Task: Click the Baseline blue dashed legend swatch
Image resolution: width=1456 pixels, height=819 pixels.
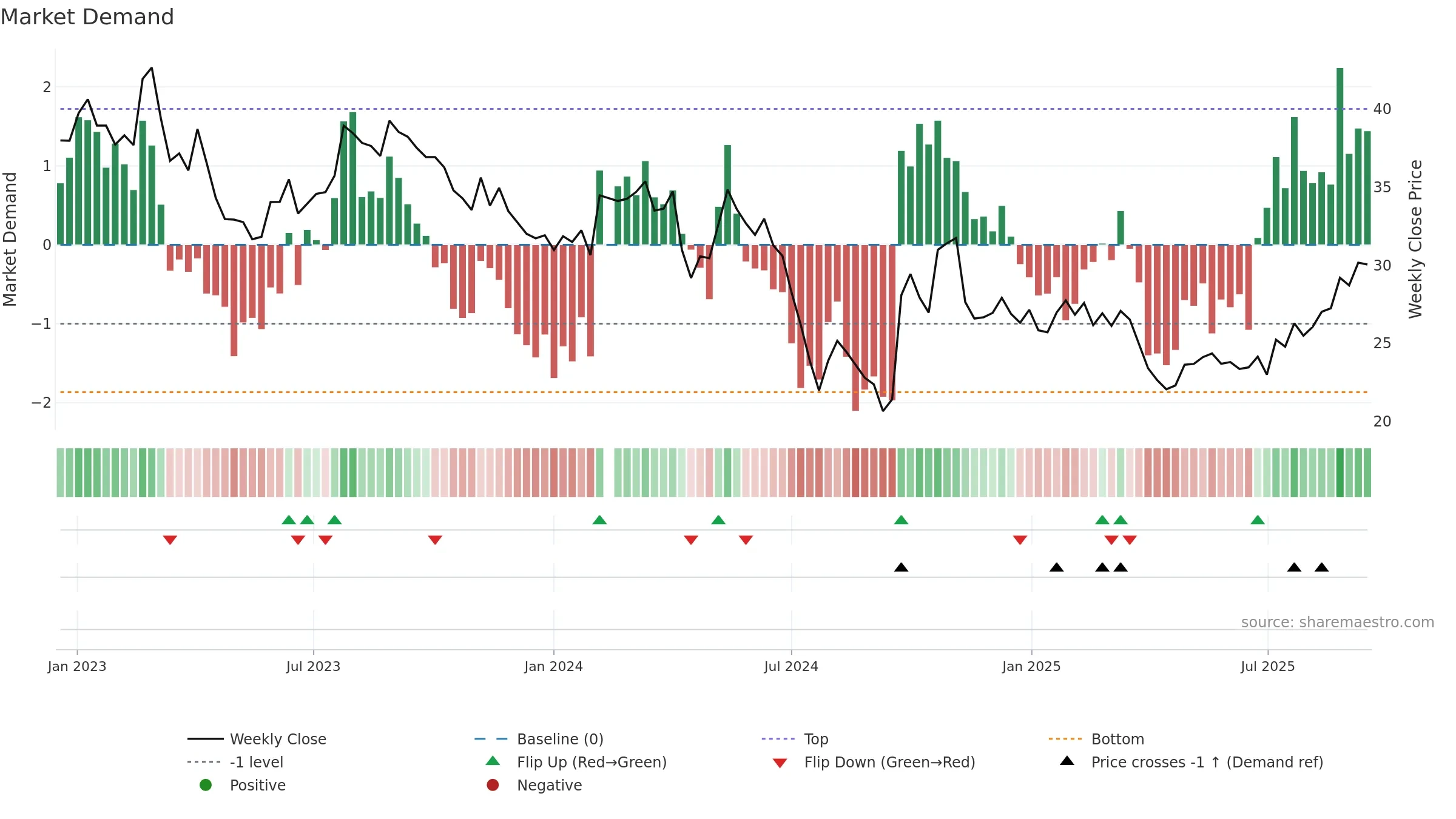Action: point(491,739)
